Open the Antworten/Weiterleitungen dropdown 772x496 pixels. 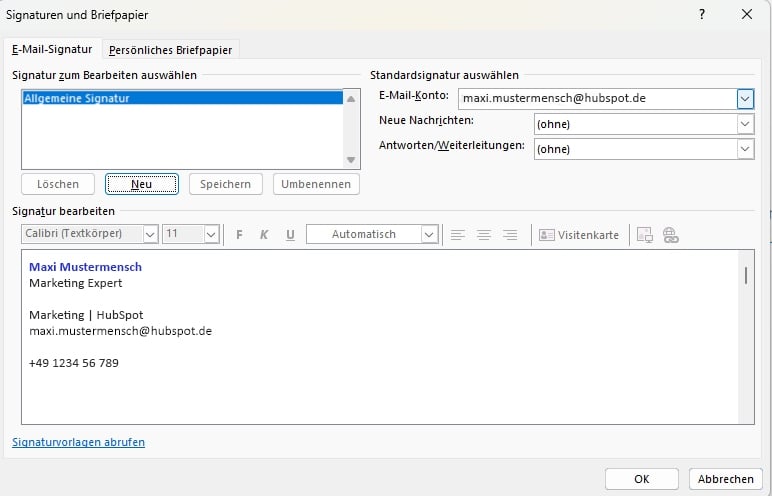[x=745, y=149]
